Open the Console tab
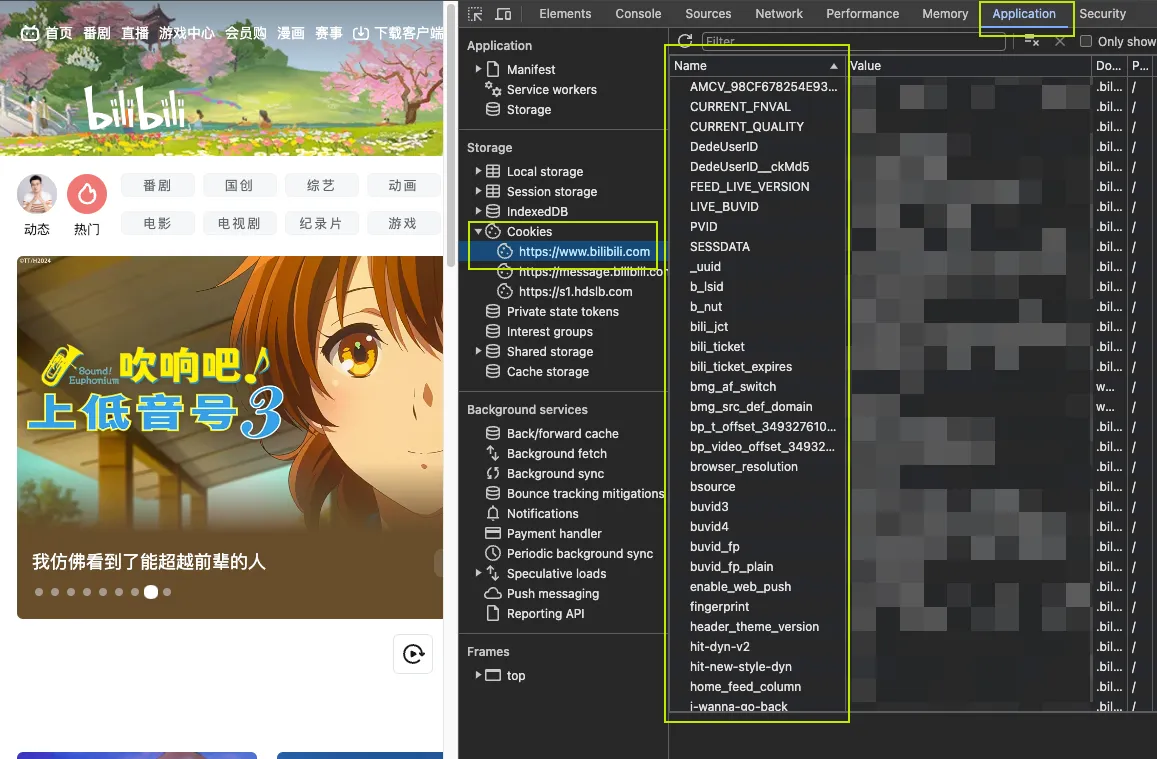1157x759 pixels. pyautogui.click(x=638, y=14)
